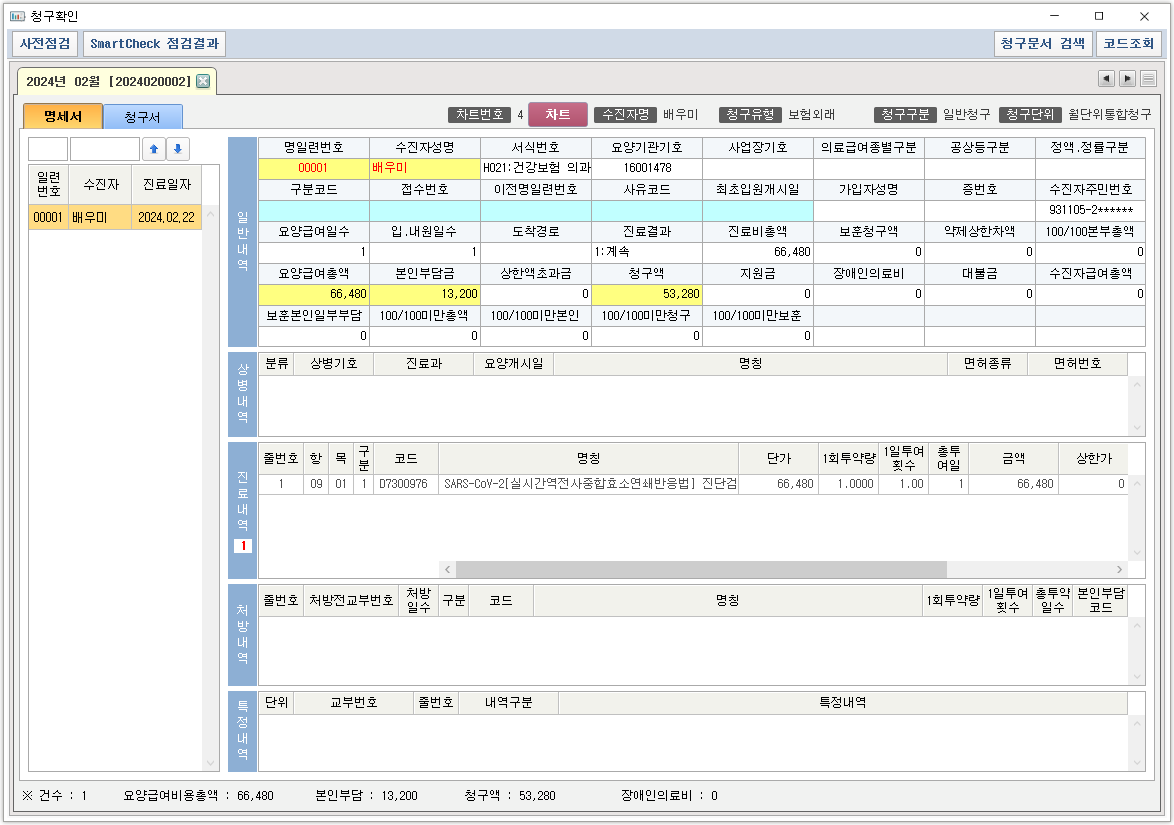The width and height of the screenshot is (1174, 825).
Task: Open 사전점검 from the top toolbar
Action: [47, 44]
